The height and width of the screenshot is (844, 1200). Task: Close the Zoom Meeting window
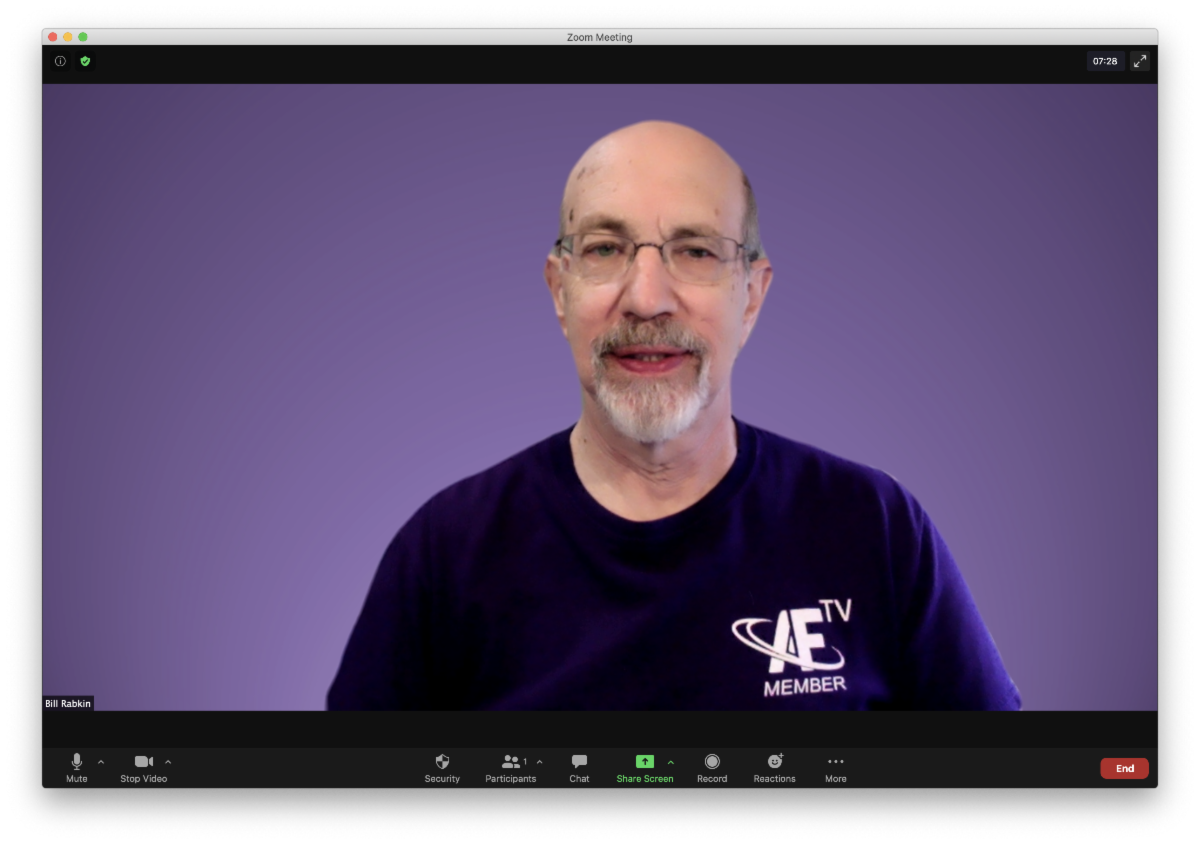tap(53, 37)
